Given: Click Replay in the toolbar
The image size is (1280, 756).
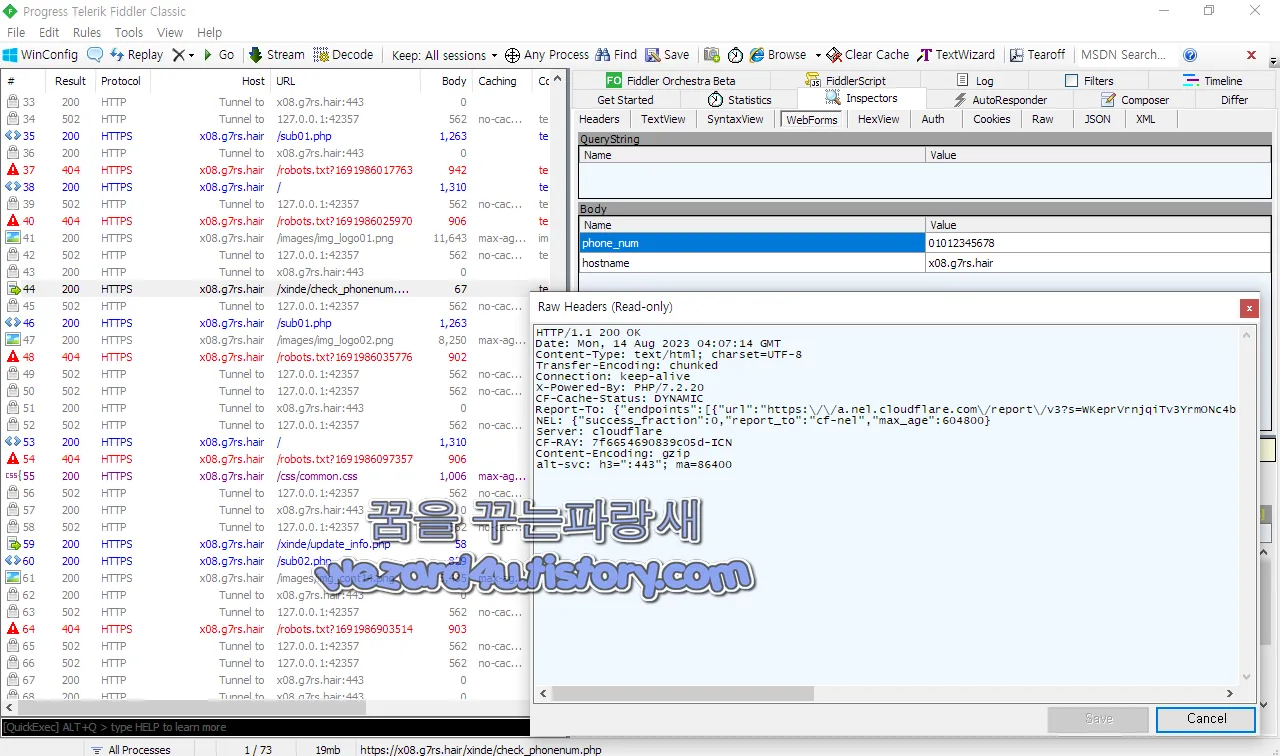Looking at the screenshot, I should pos(136,55).
